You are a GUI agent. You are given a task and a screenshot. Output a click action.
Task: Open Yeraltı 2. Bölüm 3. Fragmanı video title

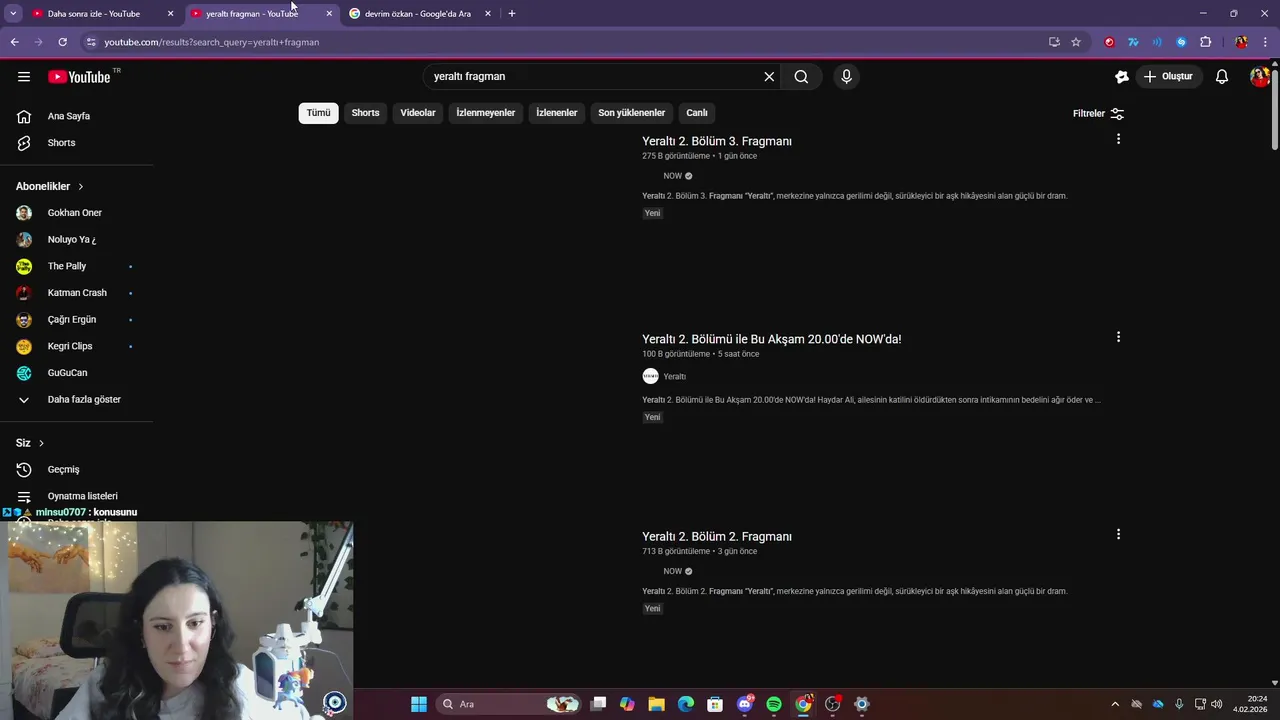(x=717, y=141)
